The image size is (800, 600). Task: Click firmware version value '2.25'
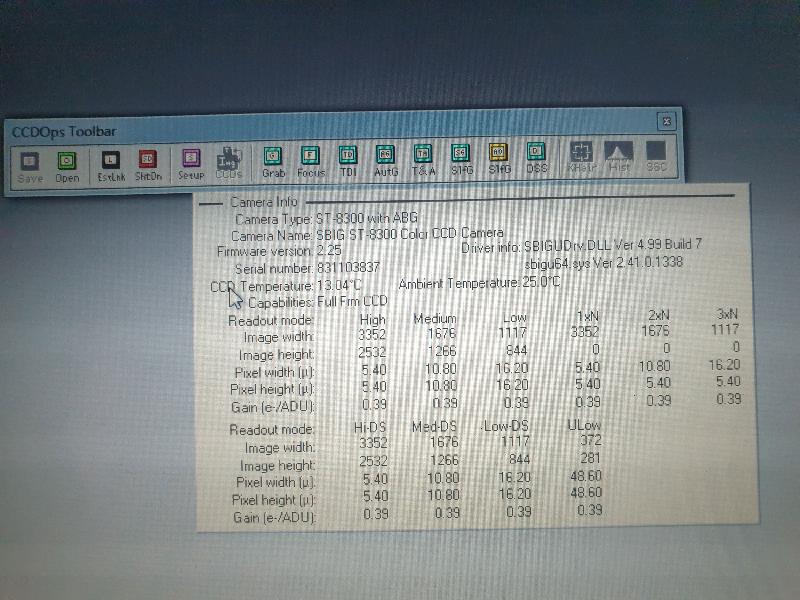coord(329,251)
